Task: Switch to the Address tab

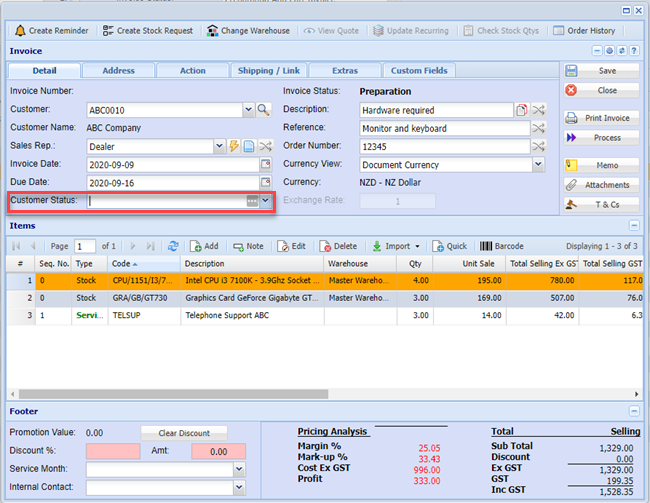Action: [x=118, y=71]
